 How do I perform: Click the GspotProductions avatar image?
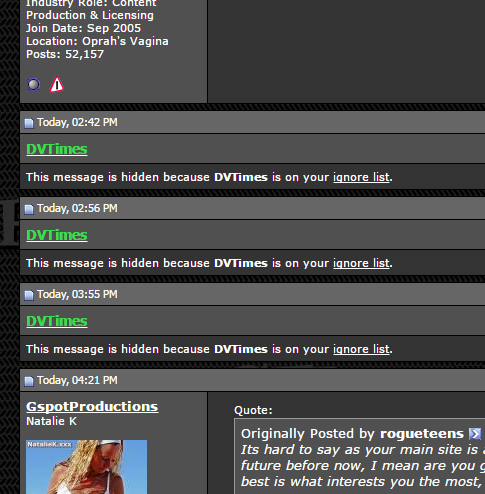point(86,467)
